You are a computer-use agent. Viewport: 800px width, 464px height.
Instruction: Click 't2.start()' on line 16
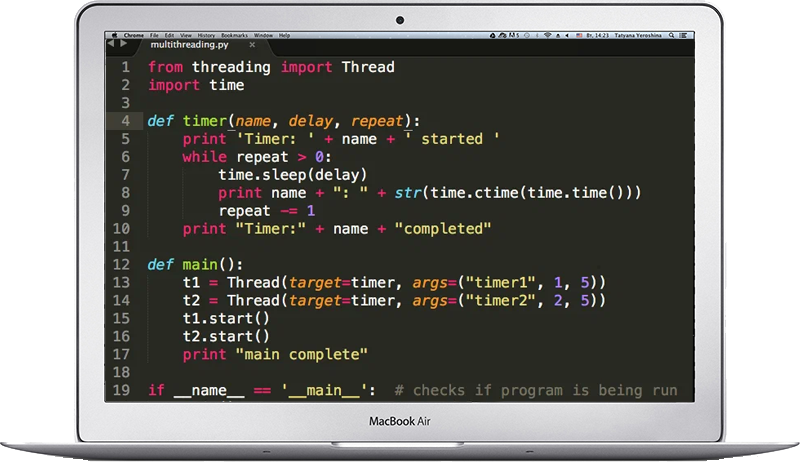click(x=226, y=336)
